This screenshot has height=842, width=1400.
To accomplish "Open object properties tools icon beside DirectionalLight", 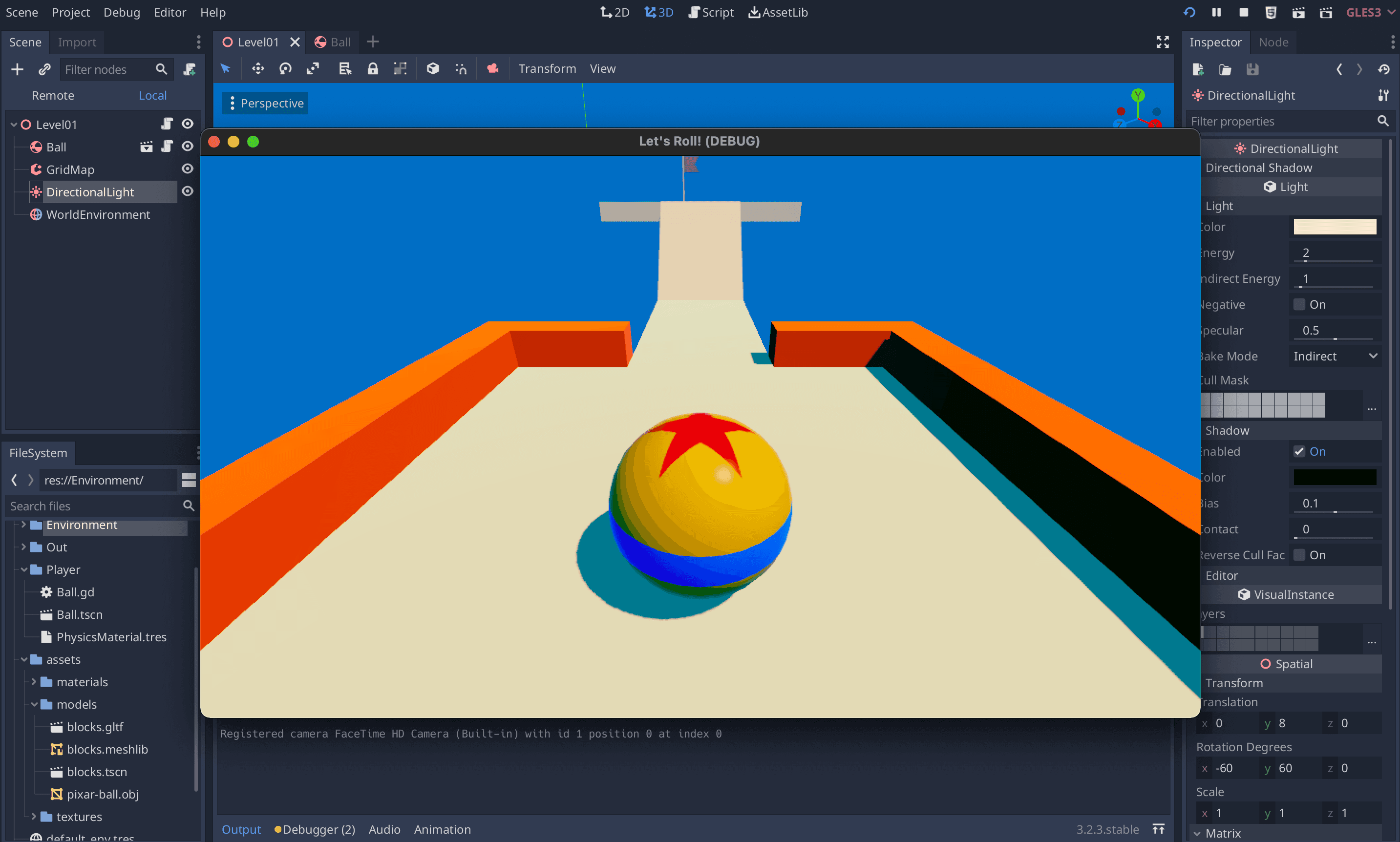I will [1383, 95].
